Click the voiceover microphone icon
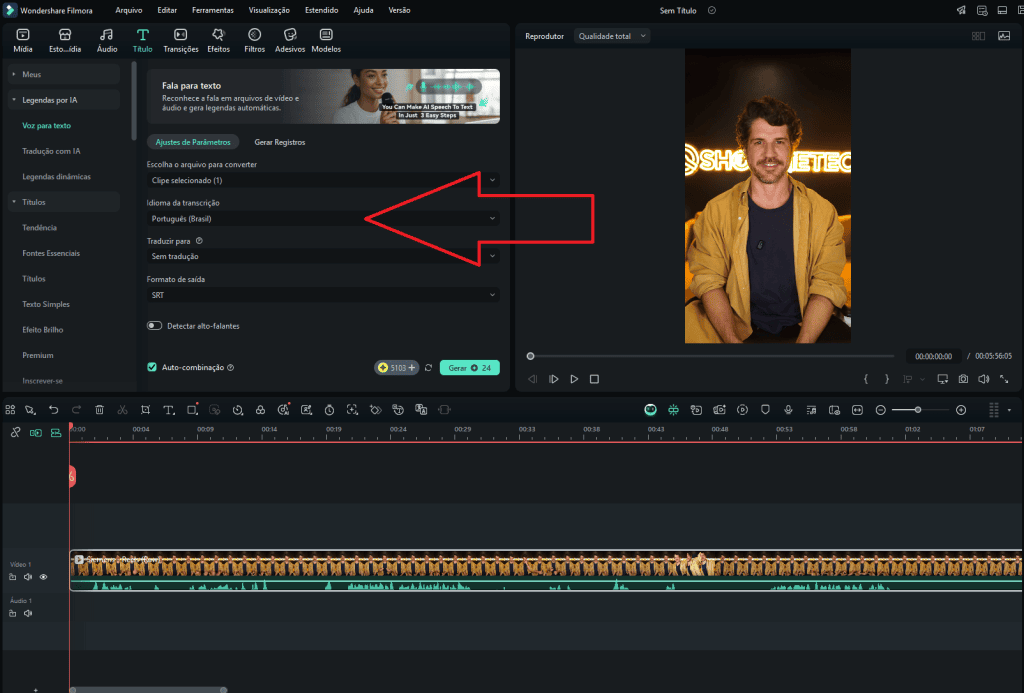Viewport: 1024px width, 693px height. [788, 410]
